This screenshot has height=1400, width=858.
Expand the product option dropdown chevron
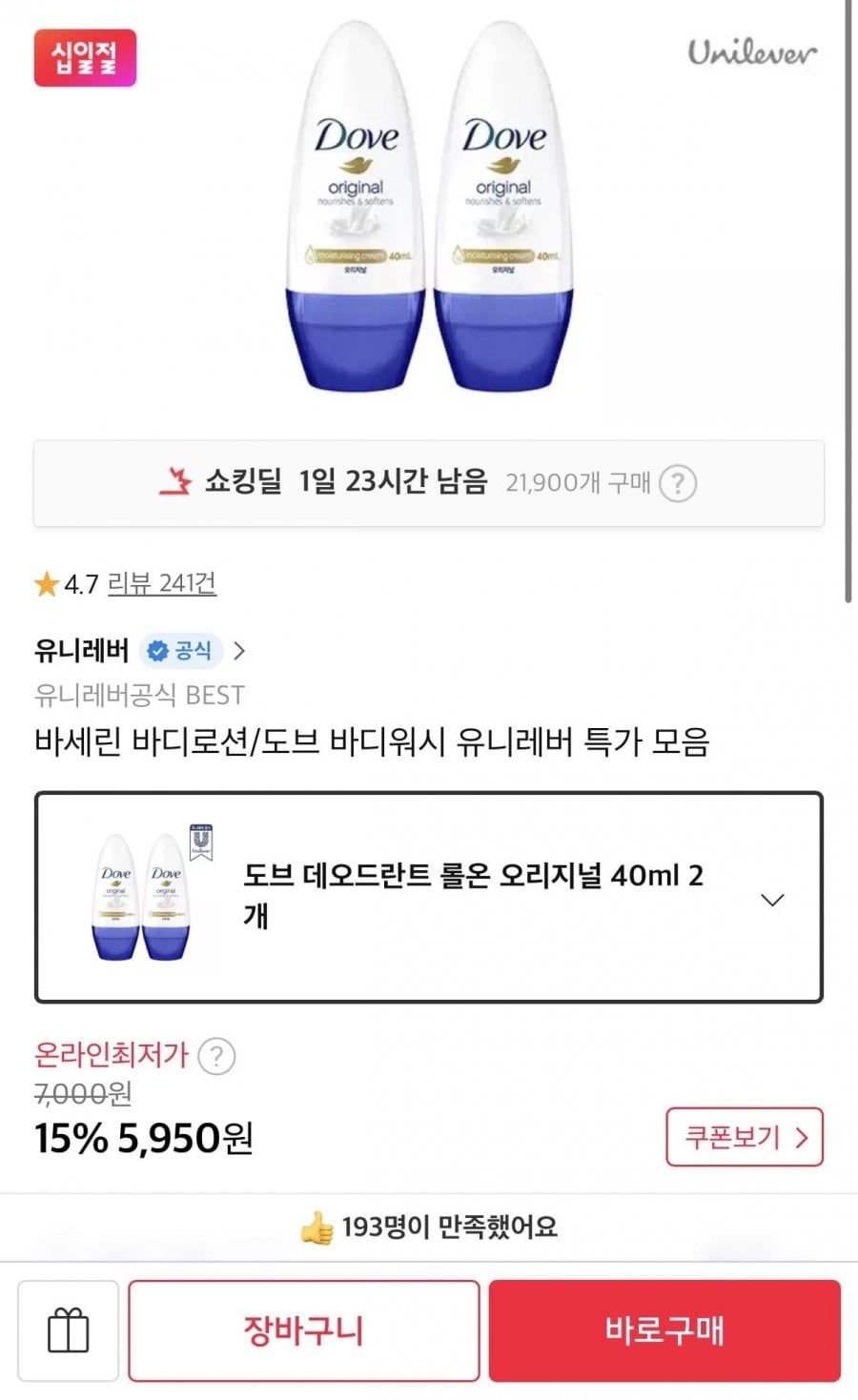click(772, 899)
